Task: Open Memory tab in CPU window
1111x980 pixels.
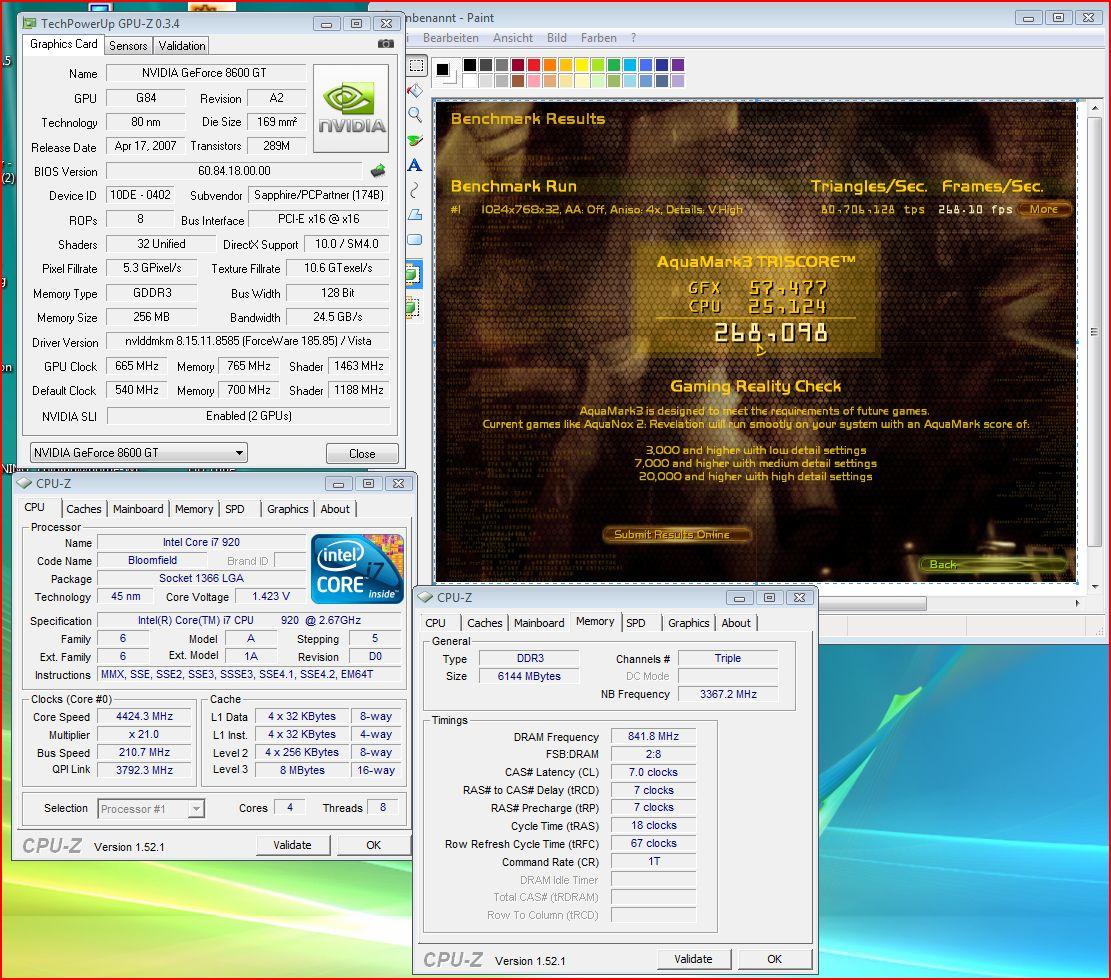Action: click(193, 509)
